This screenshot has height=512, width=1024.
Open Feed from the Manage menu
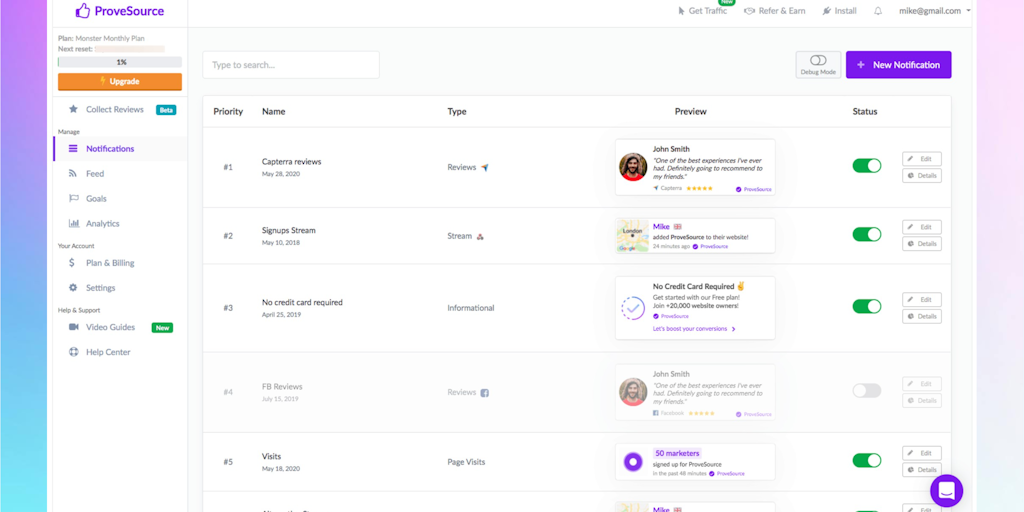point(95,174)
